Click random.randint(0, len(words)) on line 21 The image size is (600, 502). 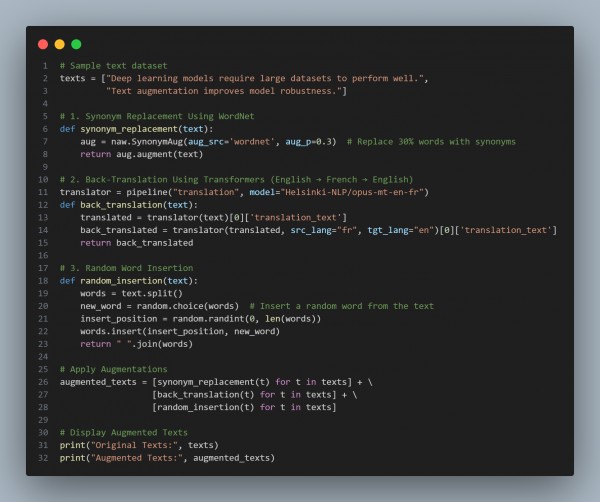[246, 319]
